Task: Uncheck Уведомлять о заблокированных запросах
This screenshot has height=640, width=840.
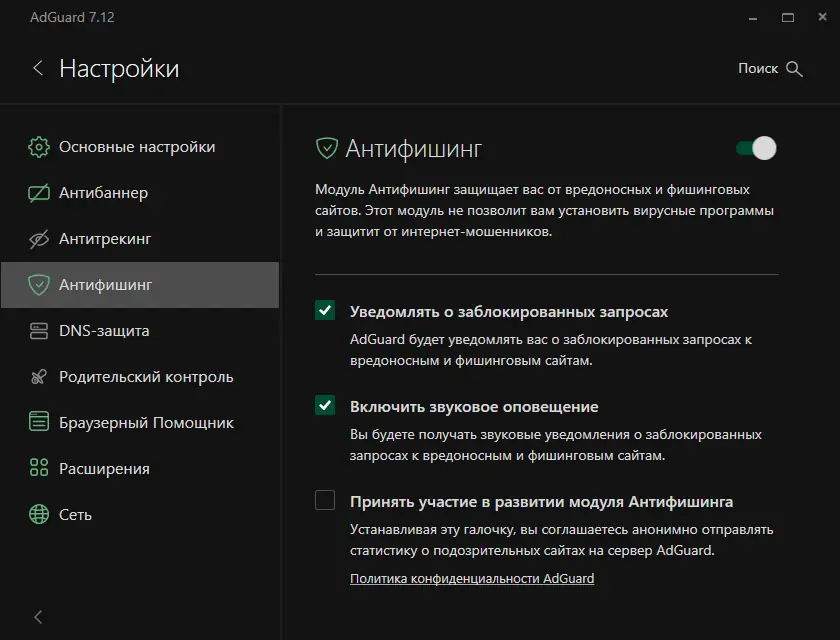Action: point(325,310)
